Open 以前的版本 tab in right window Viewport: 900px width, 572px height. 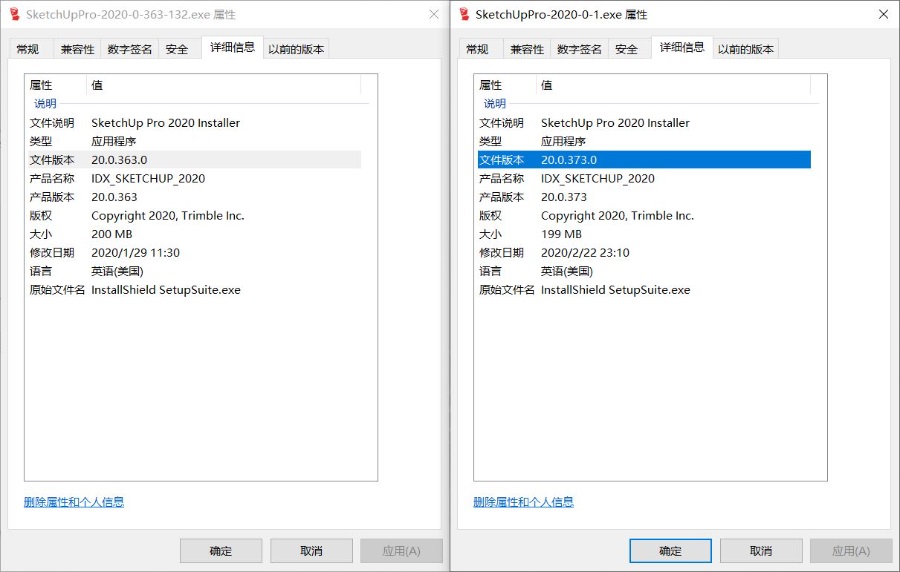tap(746, 49)
